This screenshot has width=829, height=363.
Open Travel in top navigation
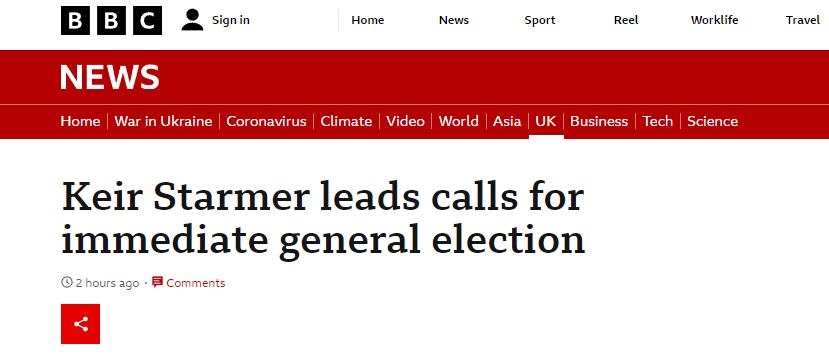point(803,20)
